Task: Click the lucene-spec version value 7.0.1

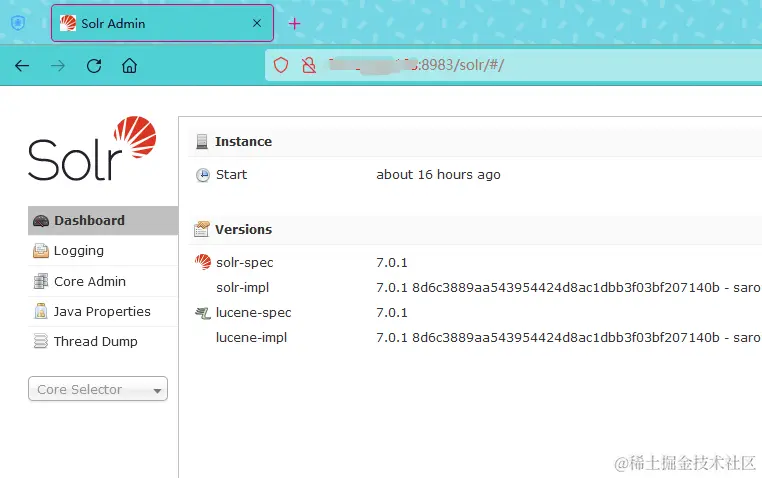Action: click(392, 313)
